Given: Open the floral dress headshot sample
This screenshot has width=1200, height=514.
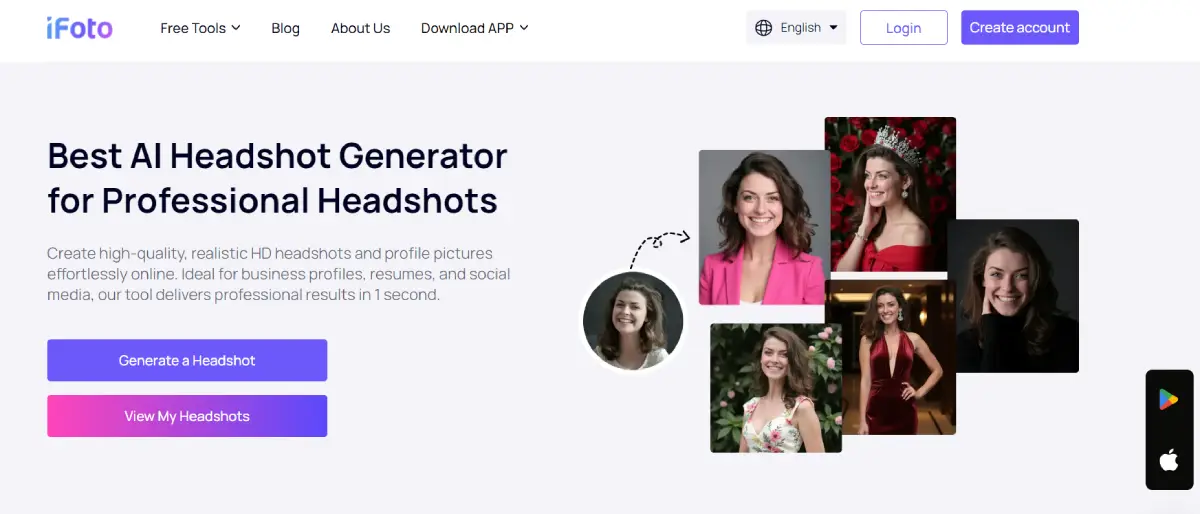Looking at the screenshot, I should 775,388.
